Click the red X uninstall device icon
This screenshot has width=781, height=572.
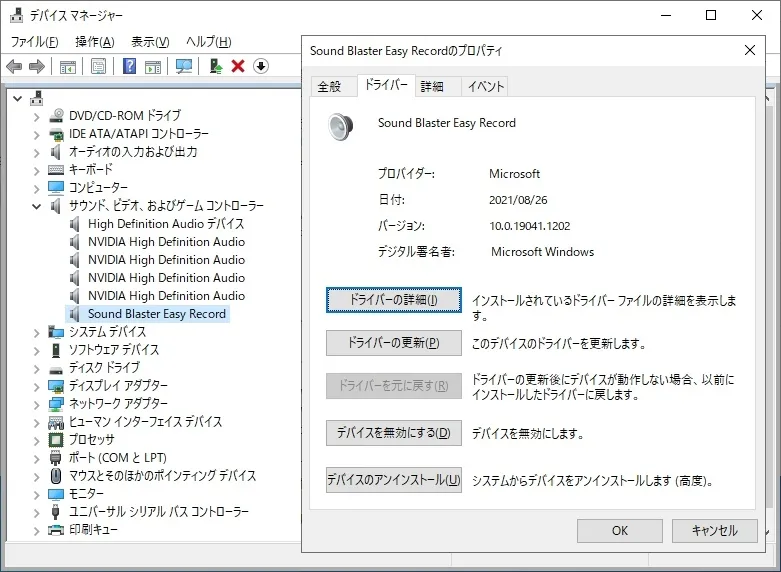click(x=238, y=66)
